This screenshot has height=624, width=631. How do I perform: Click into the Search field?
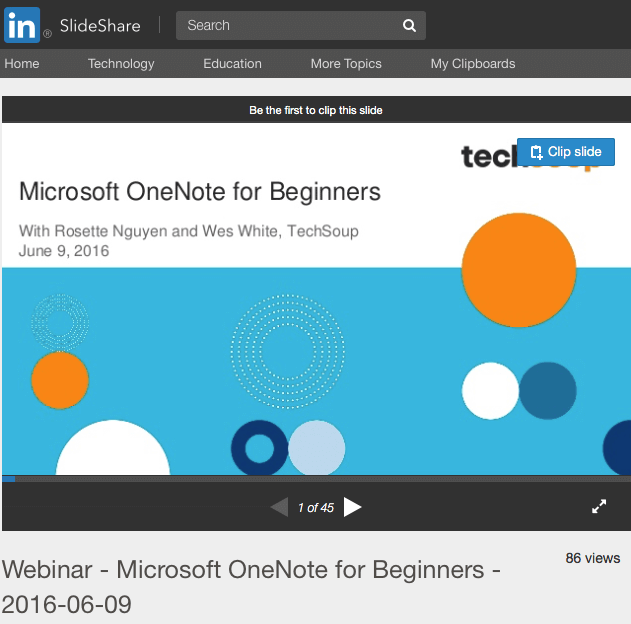pyautogui.click(x=301, y=25)
